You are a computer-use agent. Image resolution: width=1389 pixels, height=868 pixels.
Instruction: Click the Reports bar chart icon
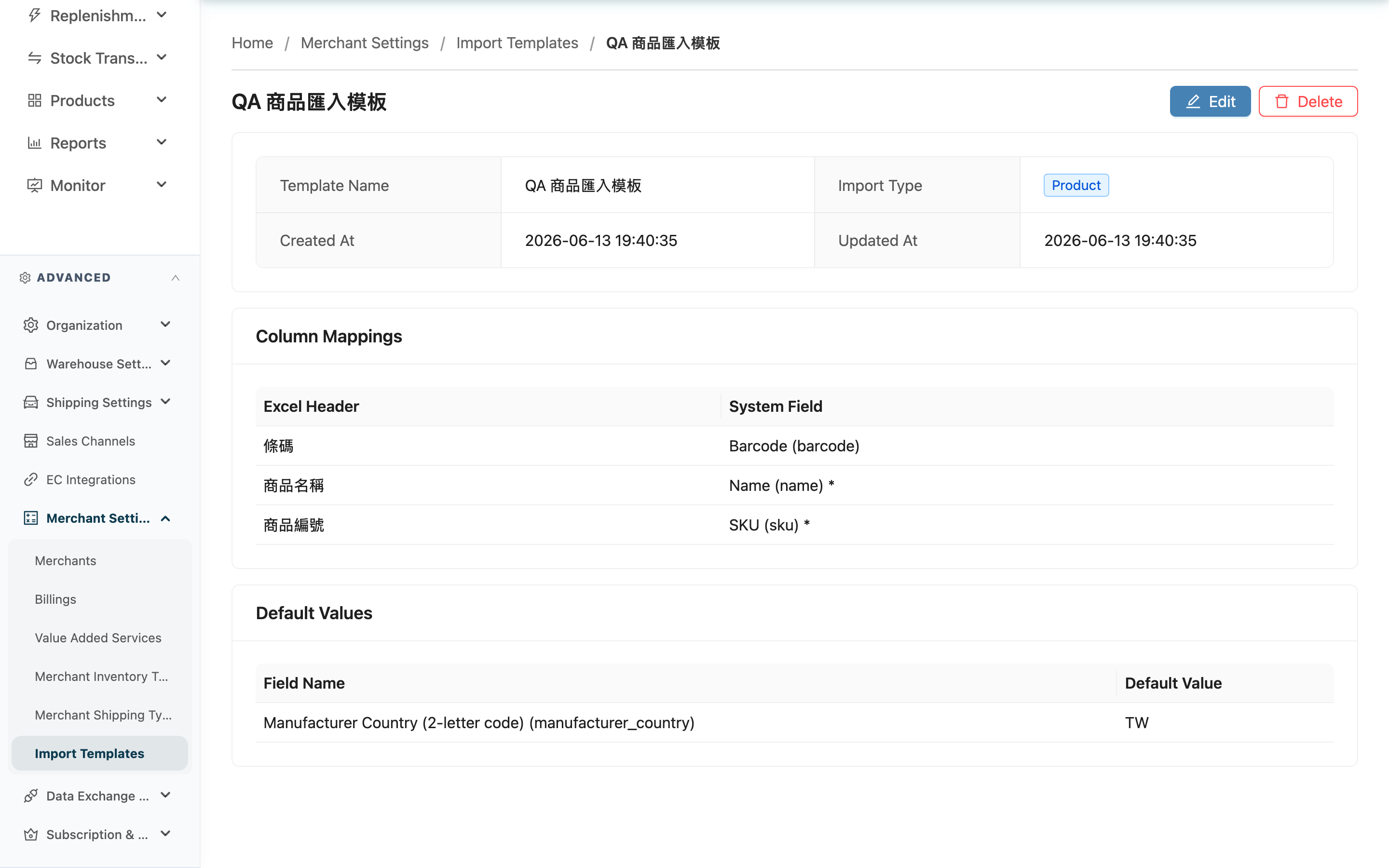click(x=34, y=143)
